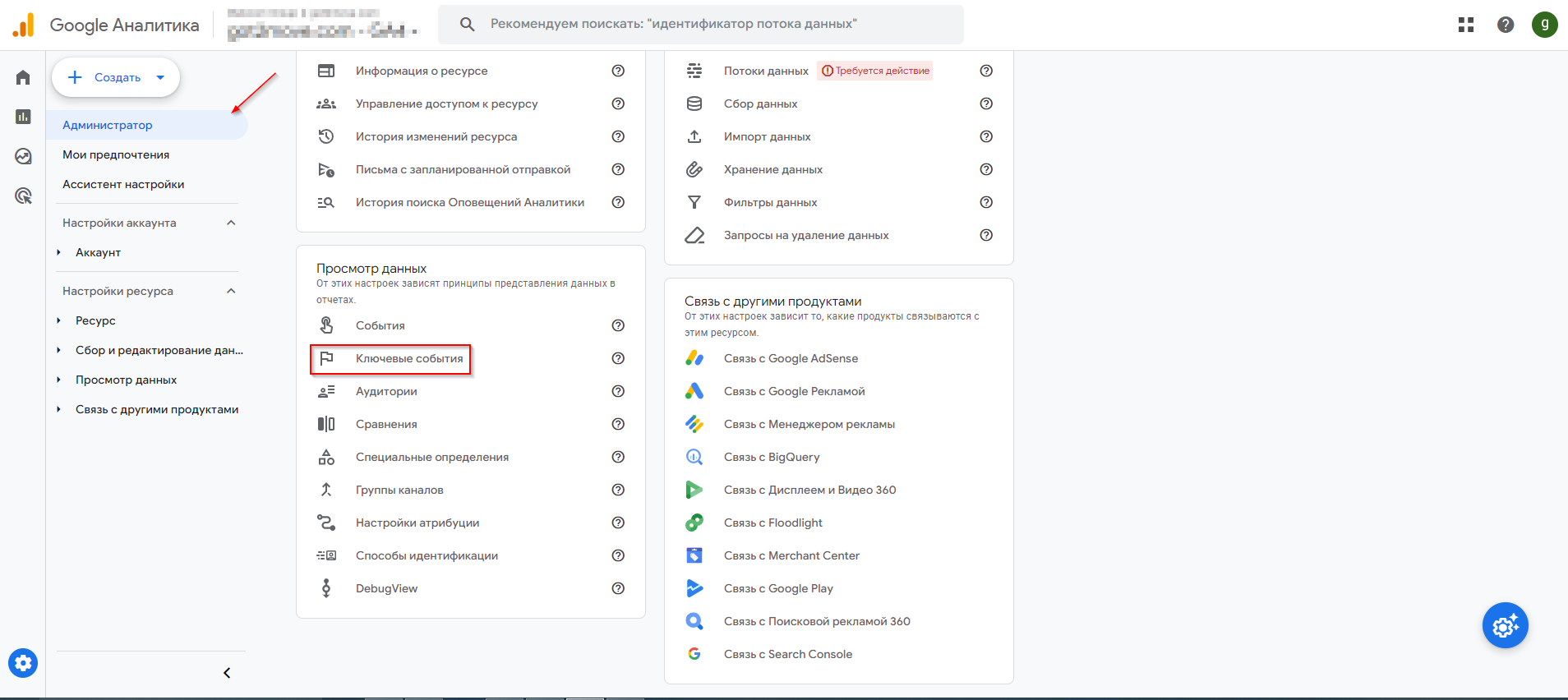Collapse the sidebar with the chevron

pyautogui.click(x=227, y=673)
